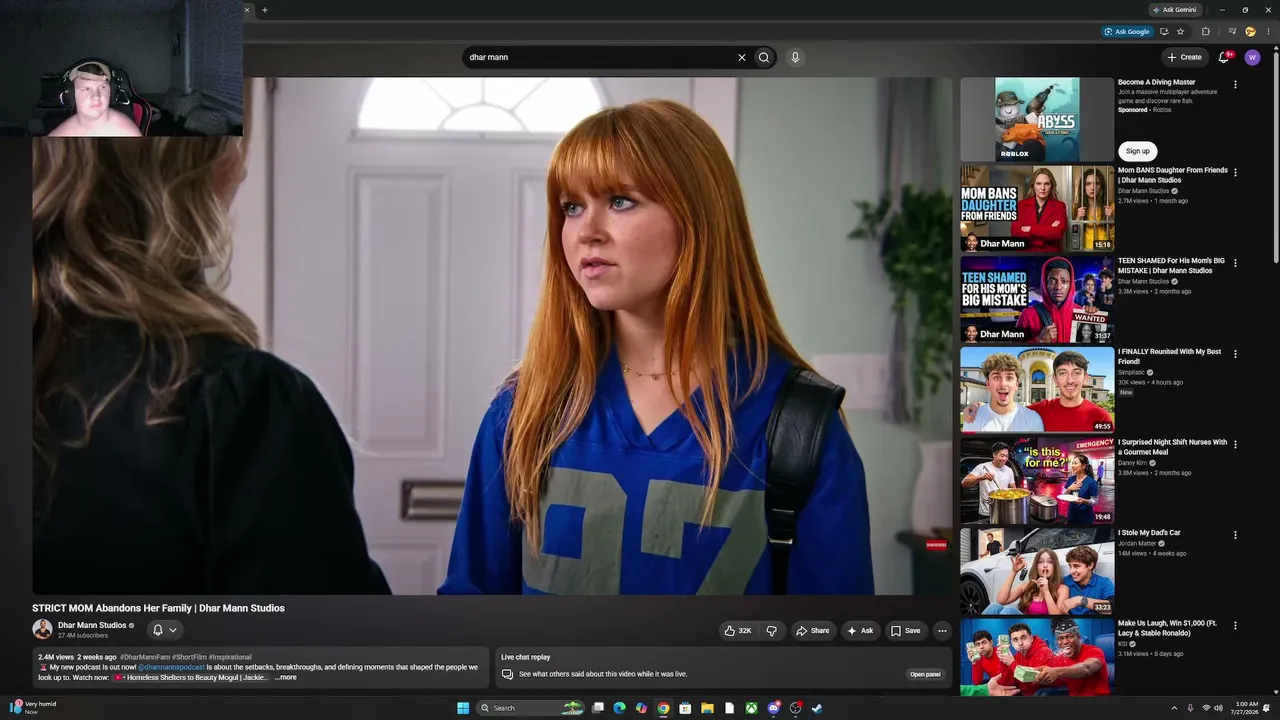Viewport: 1280px width, 720px height.
Task: Show hidden system tray icons chevron
Action: (1174, 708)
